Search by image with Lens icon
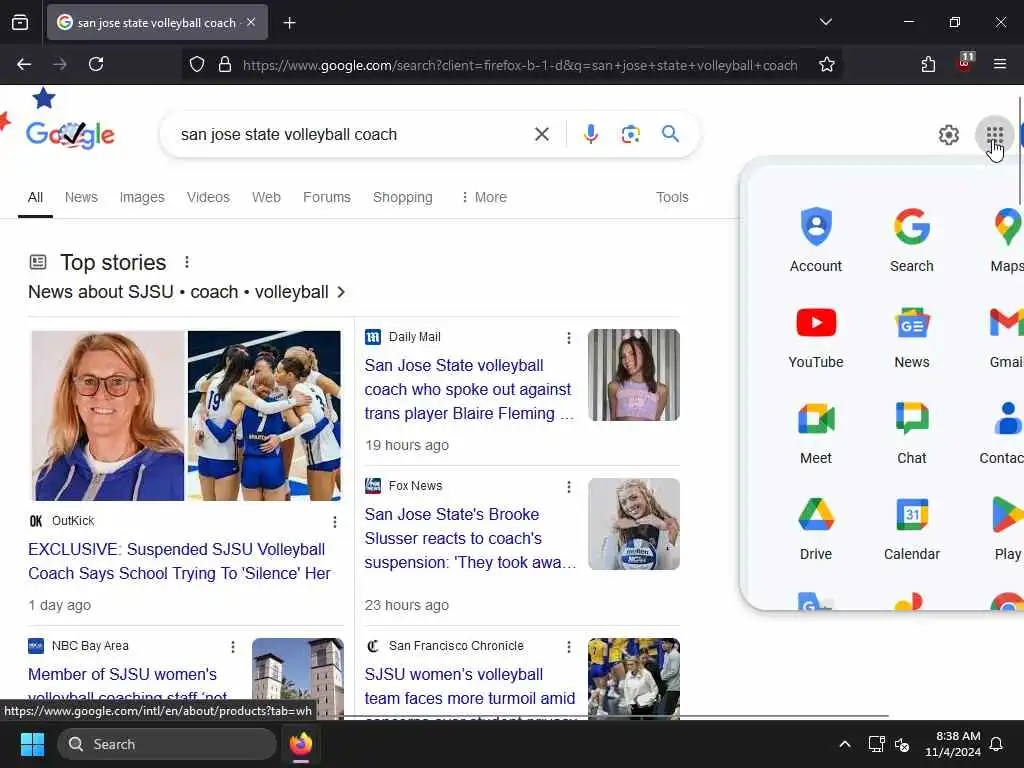1024x768 pixels. pyautogui.click(x=630, y=134)
